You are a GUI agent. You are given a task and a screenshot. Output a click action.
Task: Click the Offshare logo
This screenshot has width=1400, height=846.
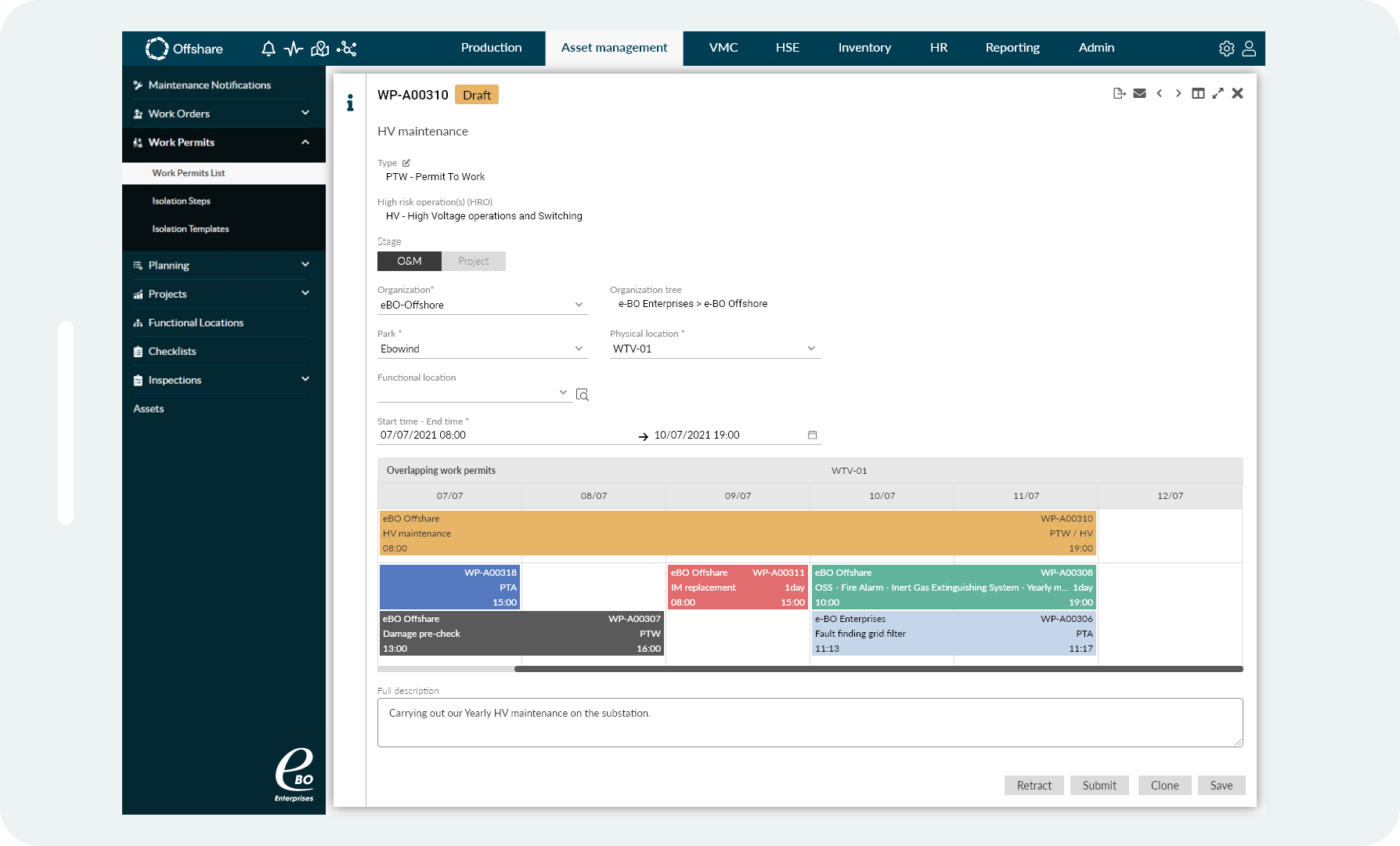point(184,49)
